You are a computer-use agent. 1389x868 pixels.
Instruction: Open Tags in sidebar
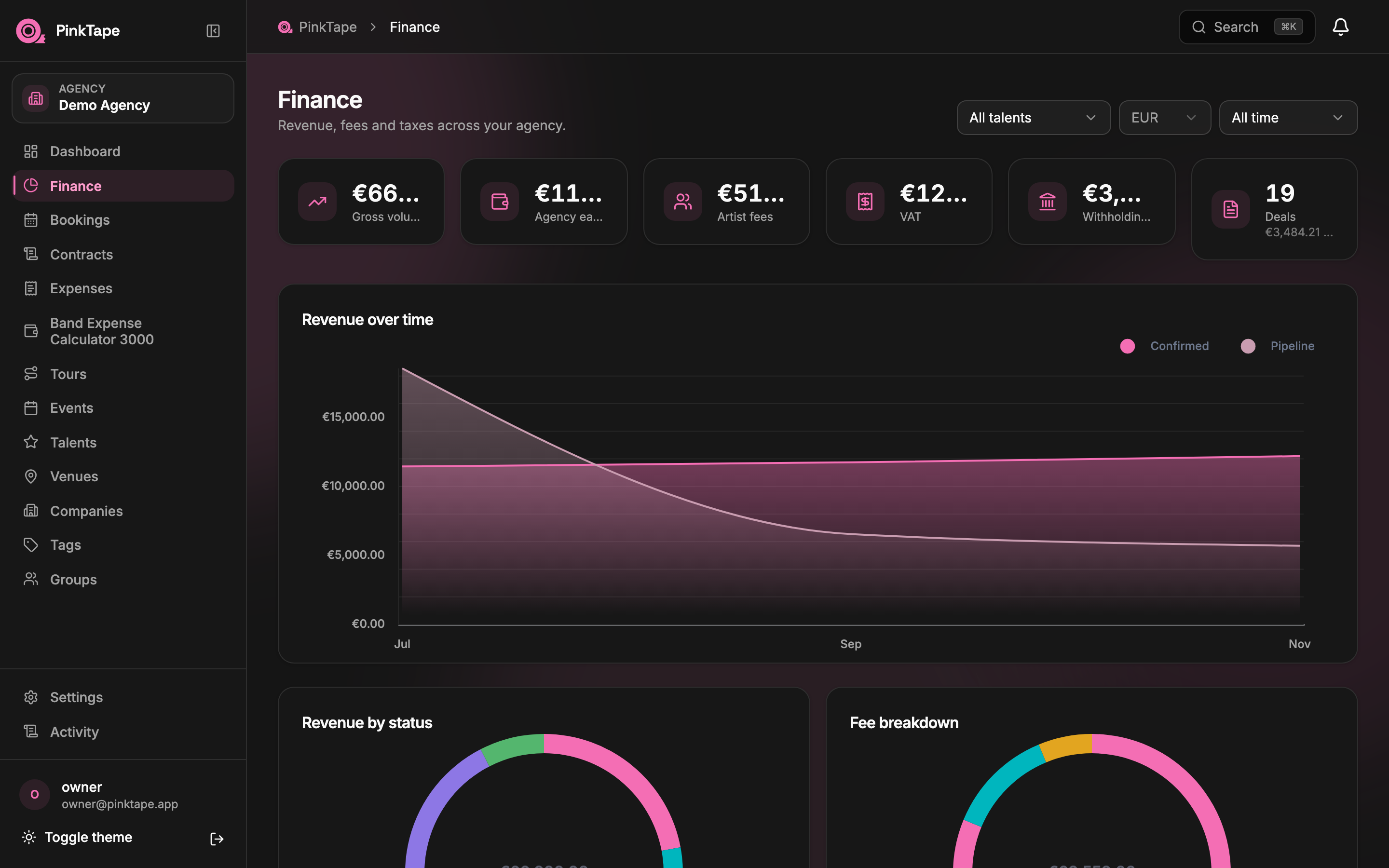tap(123, 545)
